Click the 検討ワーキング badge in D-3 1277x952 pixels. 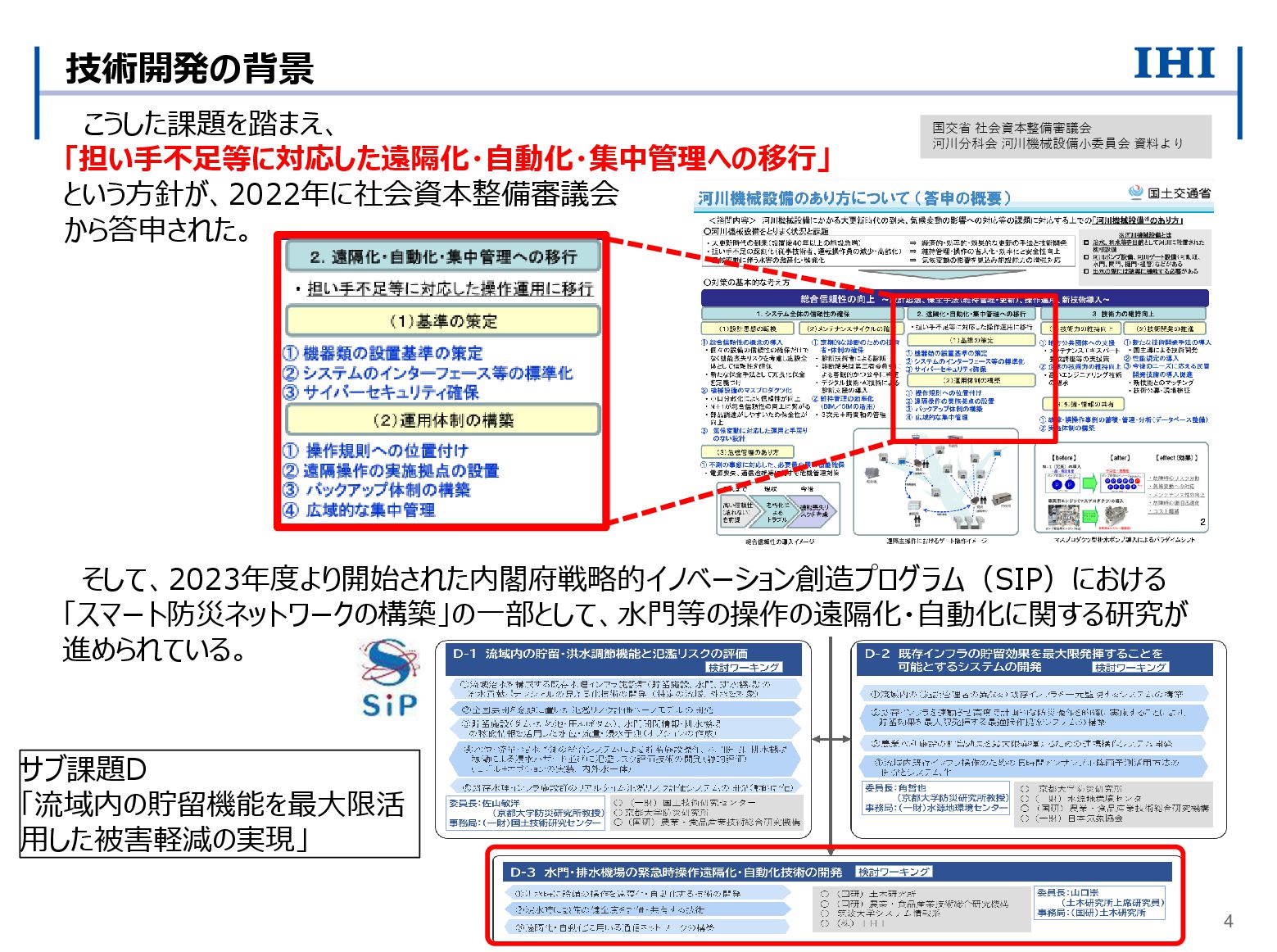click(x=894, y=872)
